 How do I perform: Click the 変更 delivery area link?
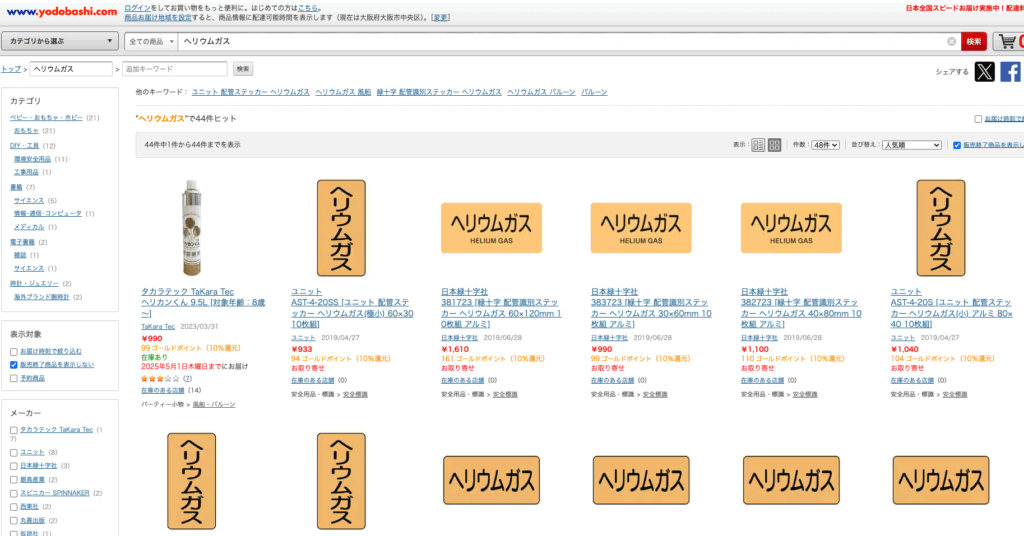(x=441, y=18)
